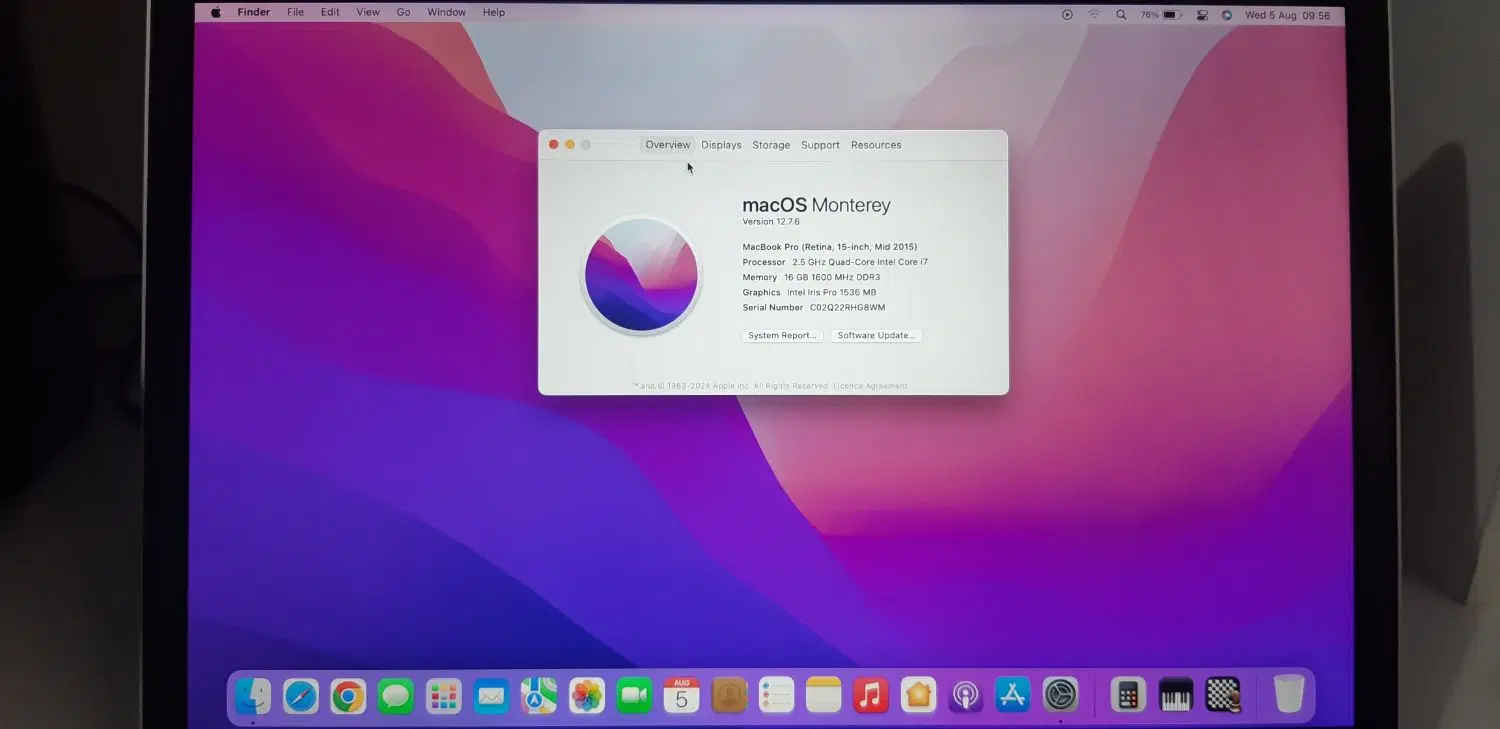The width and height of the screenshot is (1500, 729).
Task: Start FaceTime from the Dock
Action: point(634,695)
